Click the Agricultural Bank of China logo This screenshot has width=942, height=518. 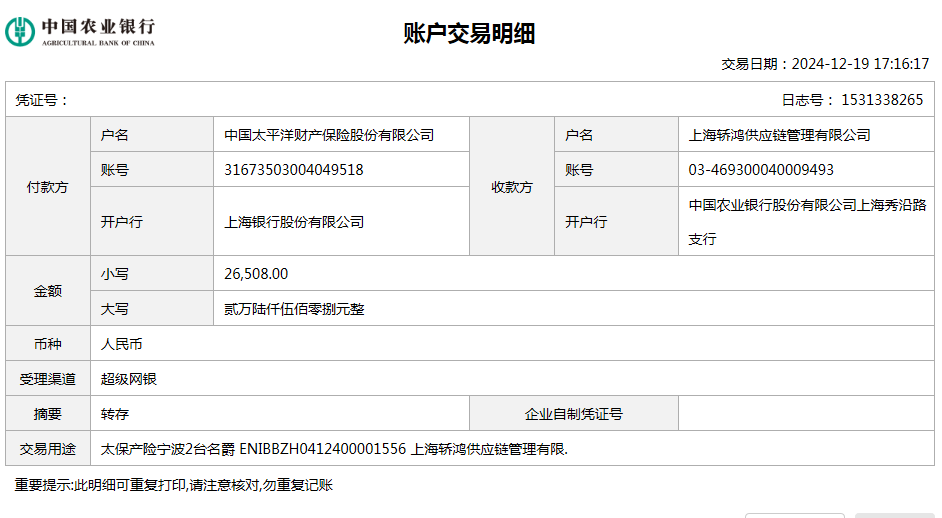click(x=81, y=32)
